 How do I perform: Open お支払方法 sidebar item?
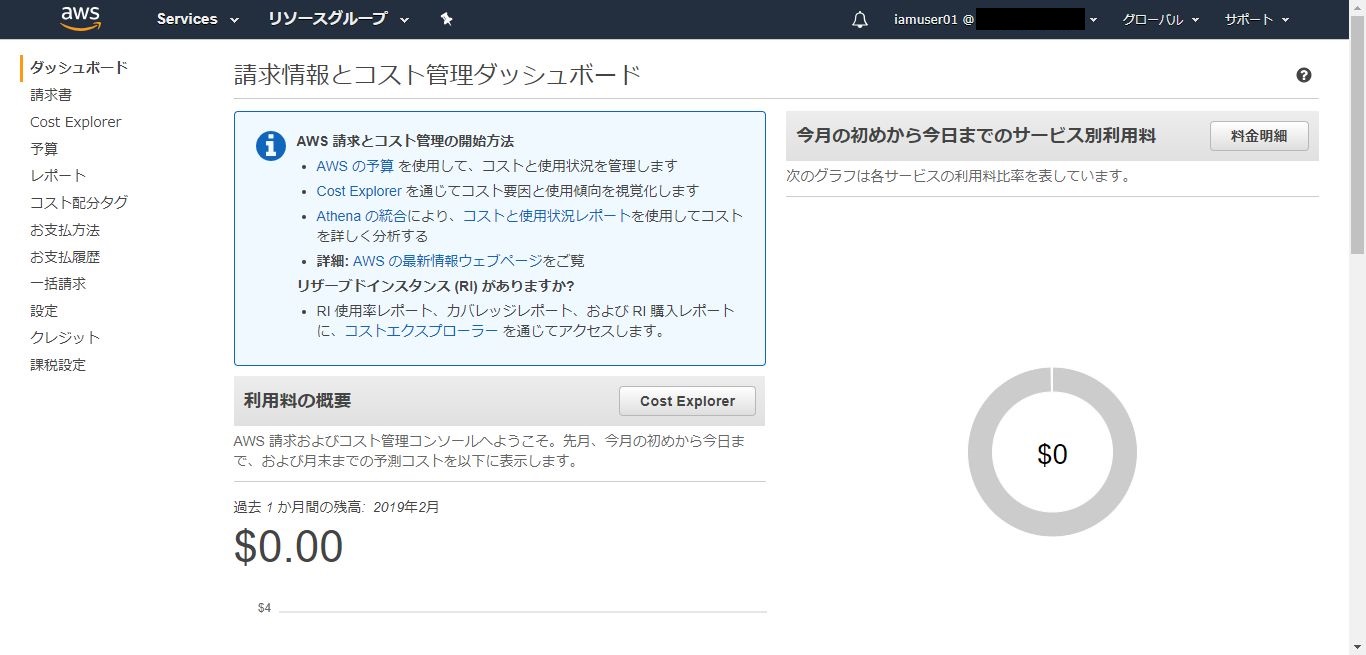coord(65,230)
